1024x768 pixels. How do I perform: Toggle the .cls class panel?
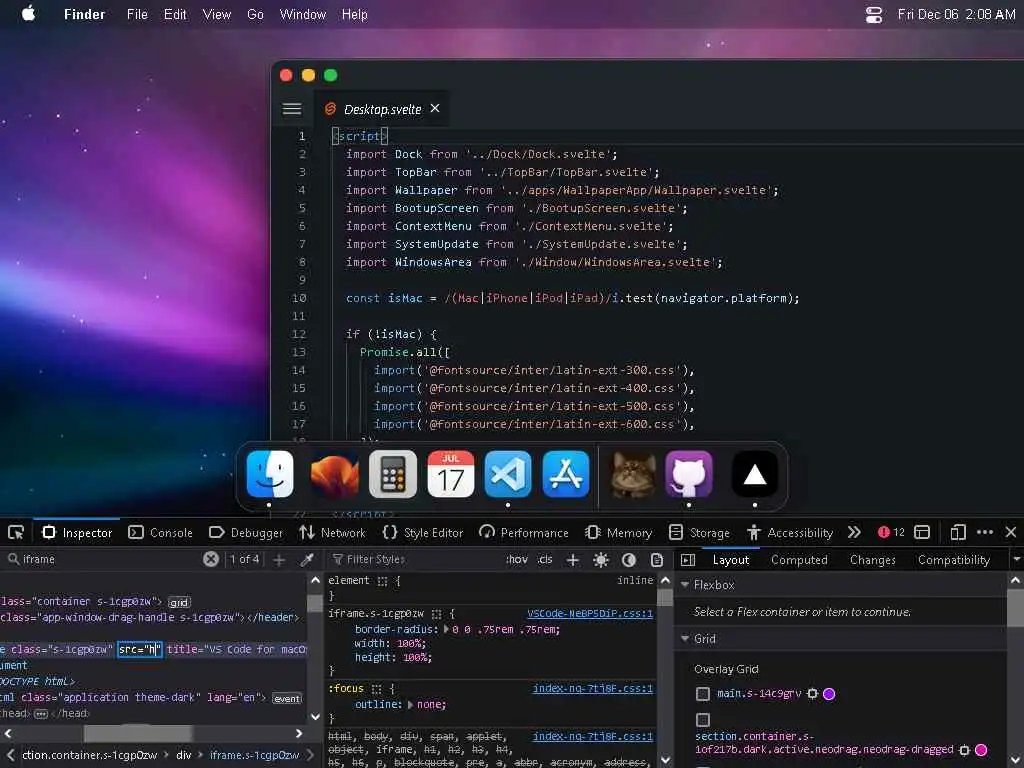pos(545,560)
